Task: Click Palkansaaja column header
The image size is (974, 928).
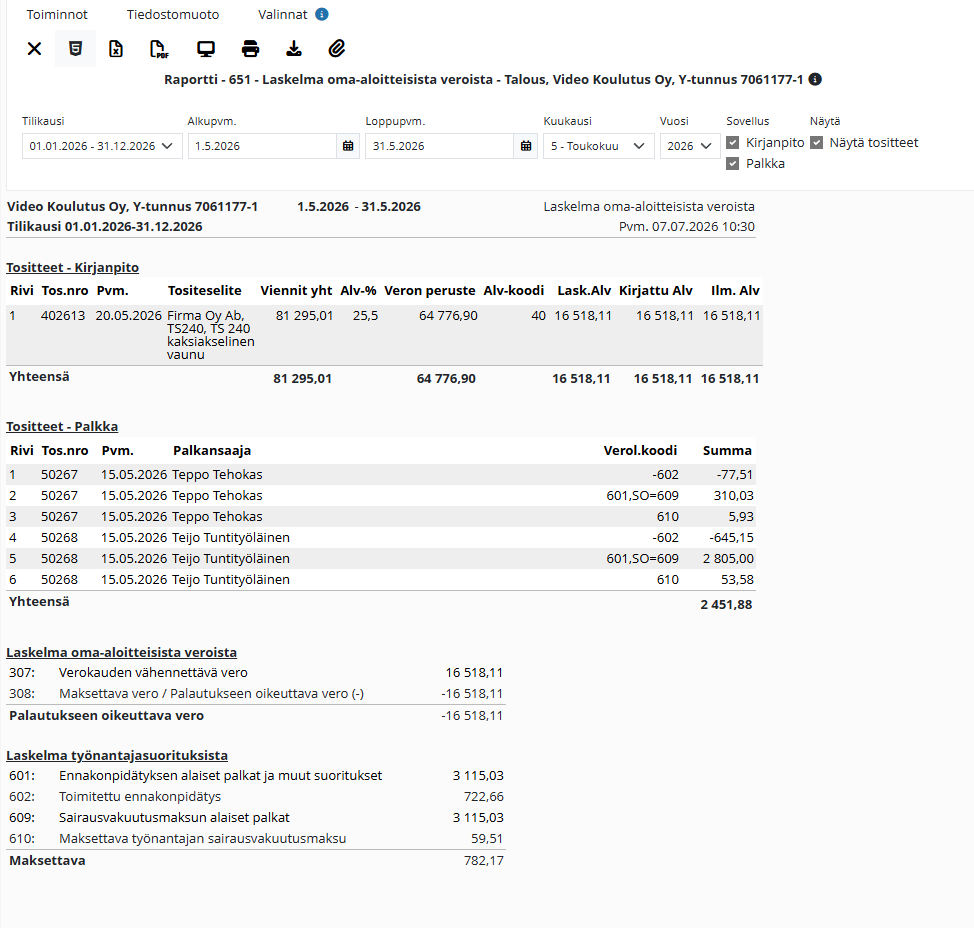Action: (212, 451)
